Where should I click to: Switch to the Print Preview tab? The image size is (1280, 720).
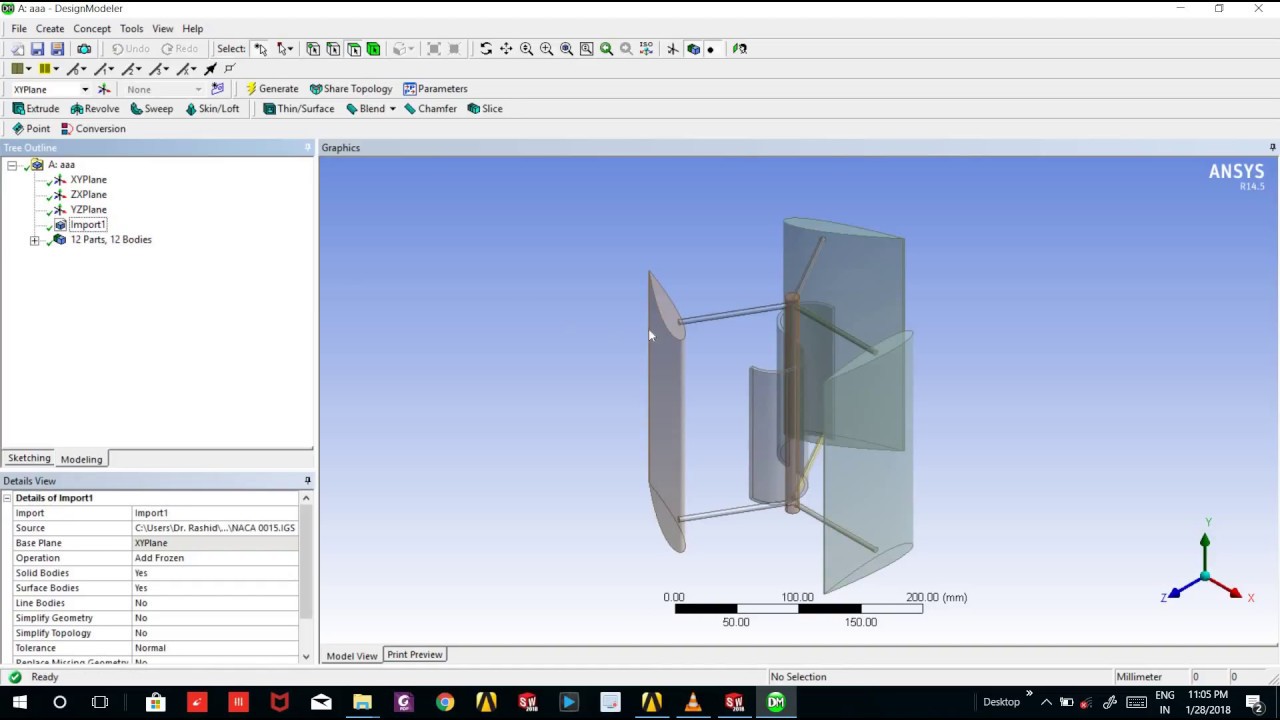point(414,654)
